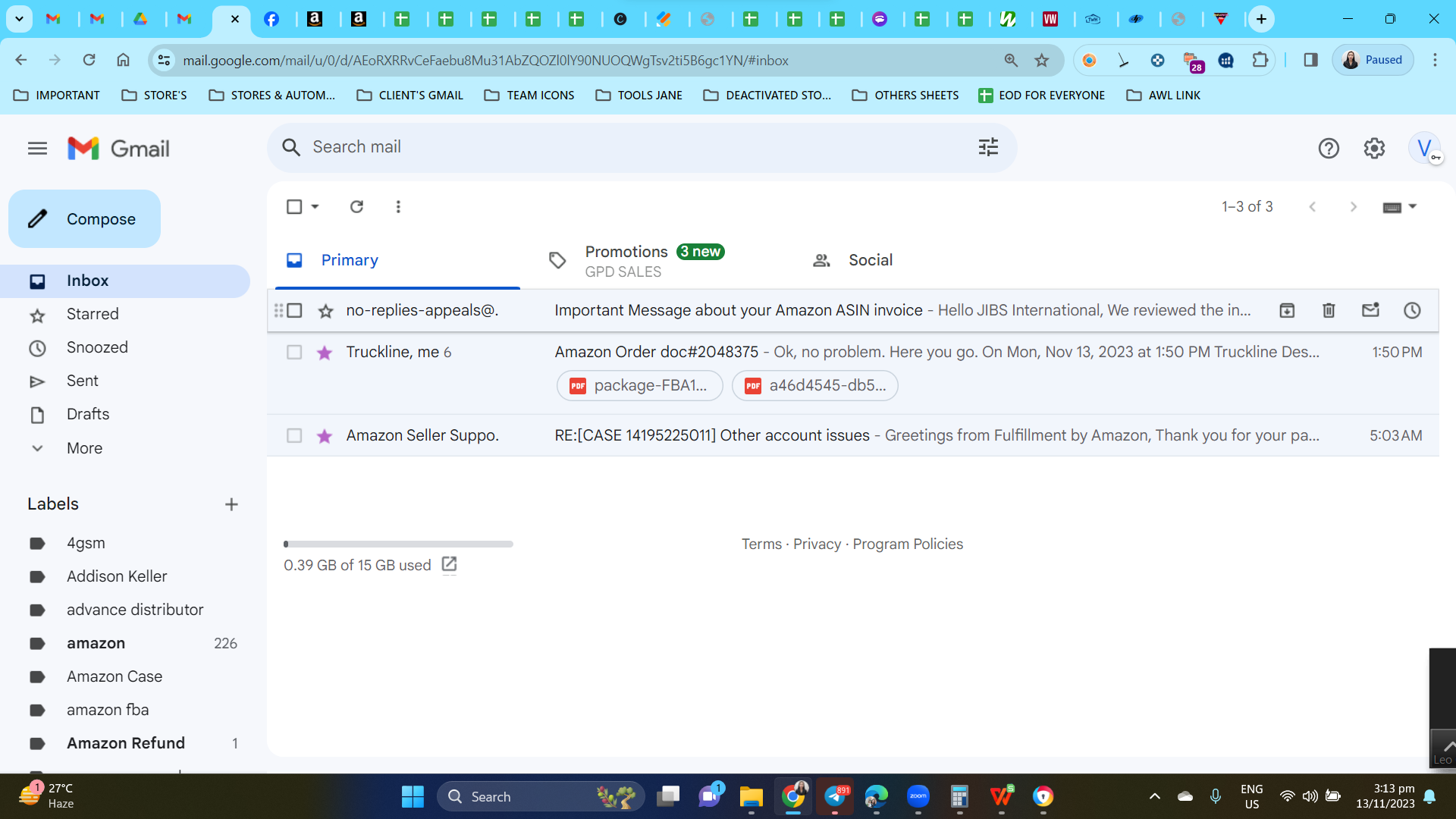Open Zoom from the taskbar
This screenshot has height=819, width=1456.
pyautogui.click(x=918, y=796)
